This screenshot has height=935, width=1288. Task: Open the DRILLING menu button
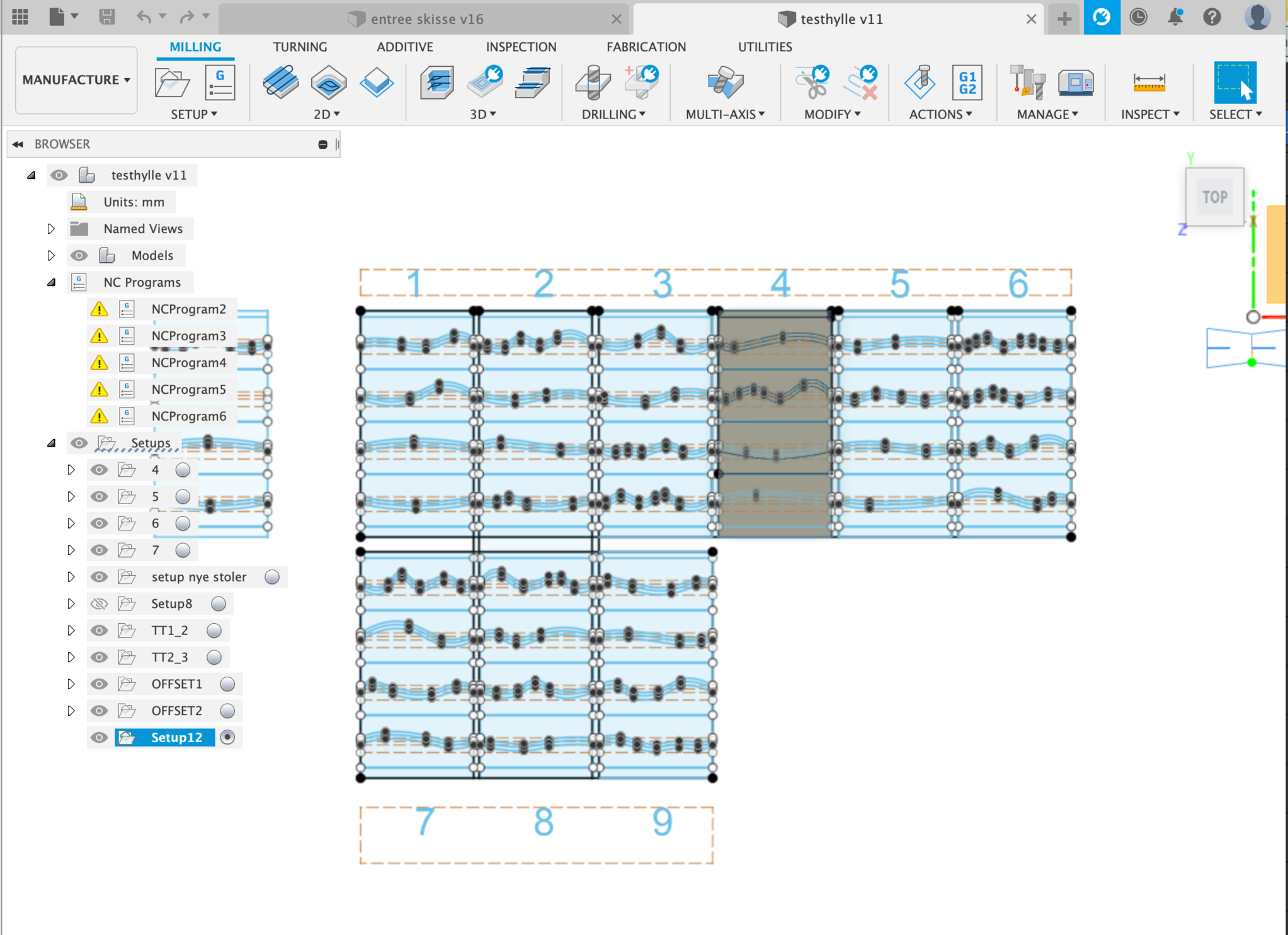(x=613, y=114)
